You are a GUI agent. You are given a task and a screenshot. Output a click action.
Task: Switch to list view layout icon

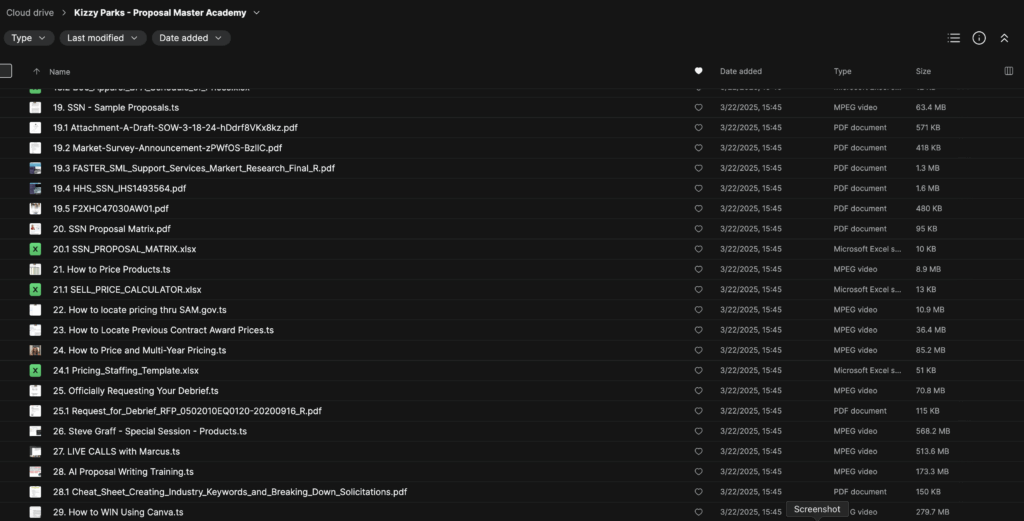(953, 38)
